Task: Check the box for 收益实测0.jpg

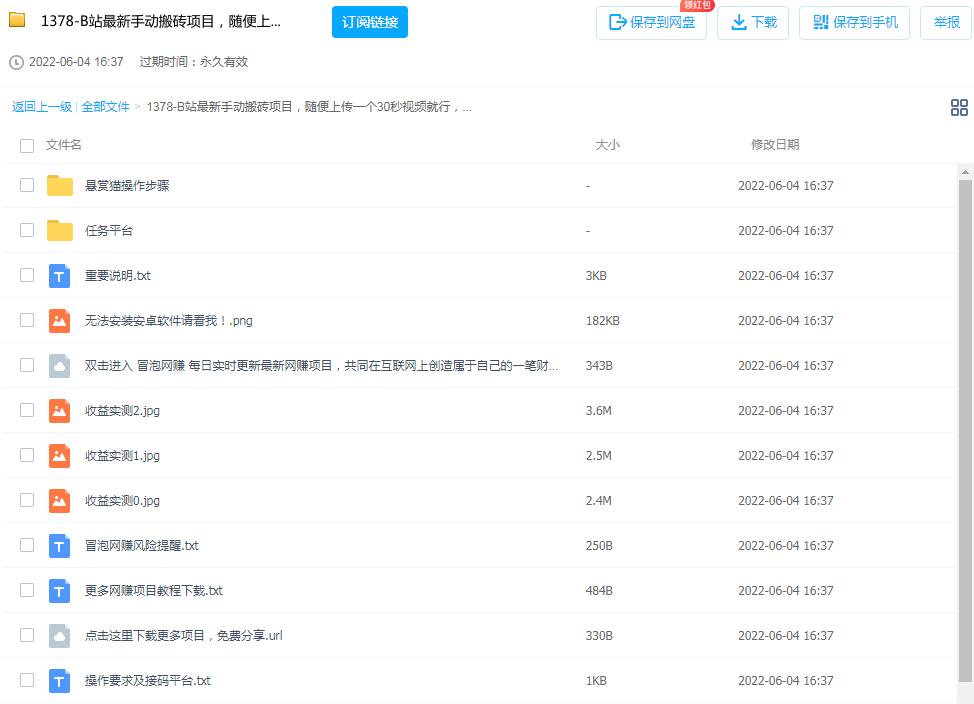Action: [x=27, y=500]
